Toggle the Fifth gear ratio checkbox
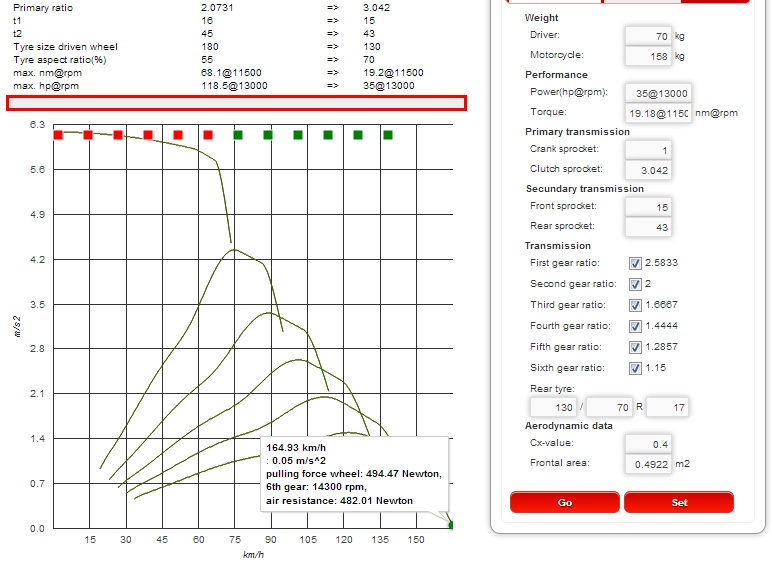This screenshot has width=773, height=565. click(635, 347)
